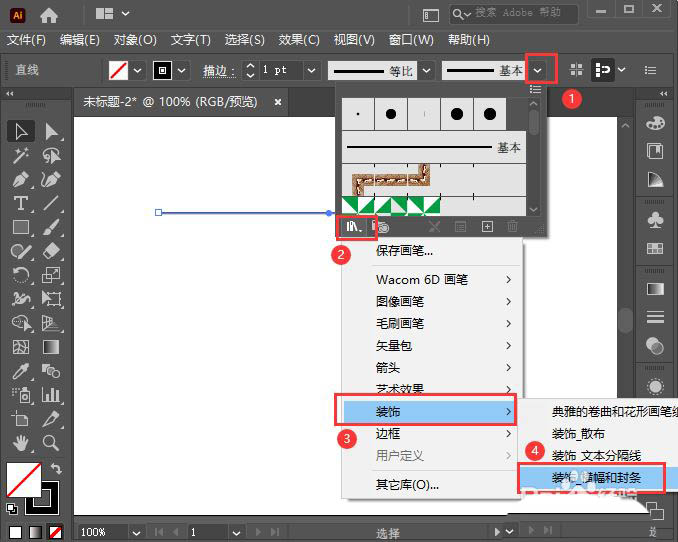Close the 未标题-2 document tab
Screen dimensions: 678x542
pos(278,102)
